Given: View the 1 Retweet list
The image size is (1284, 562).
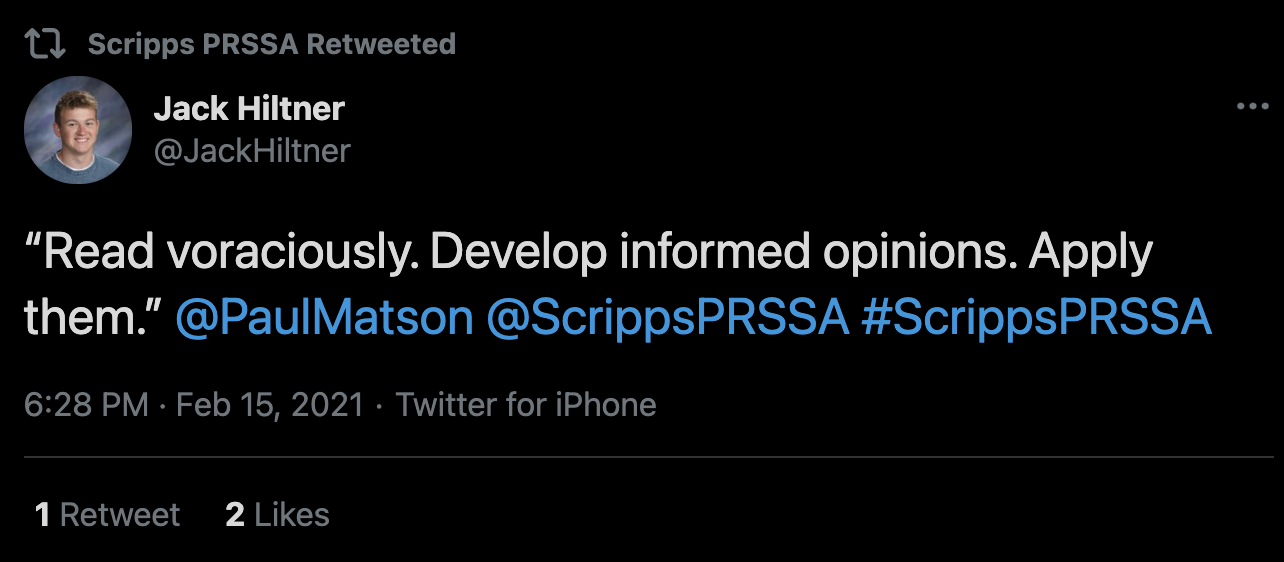Looking at the screenshot, I should coord(107,515).
